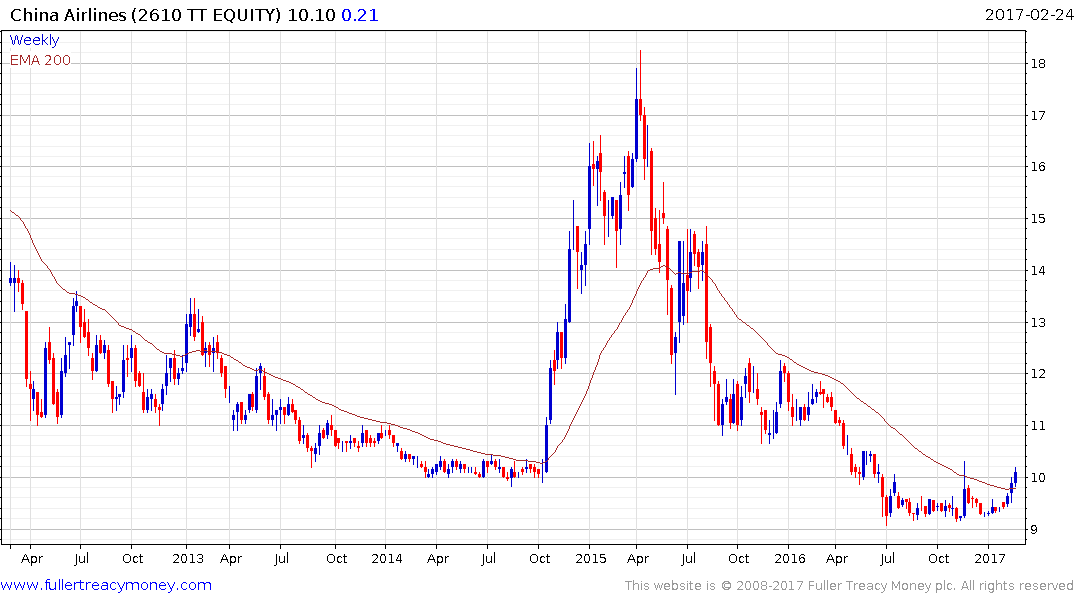
Task: Click the 2016 year label on time axis
Action: tap(790, 558)
